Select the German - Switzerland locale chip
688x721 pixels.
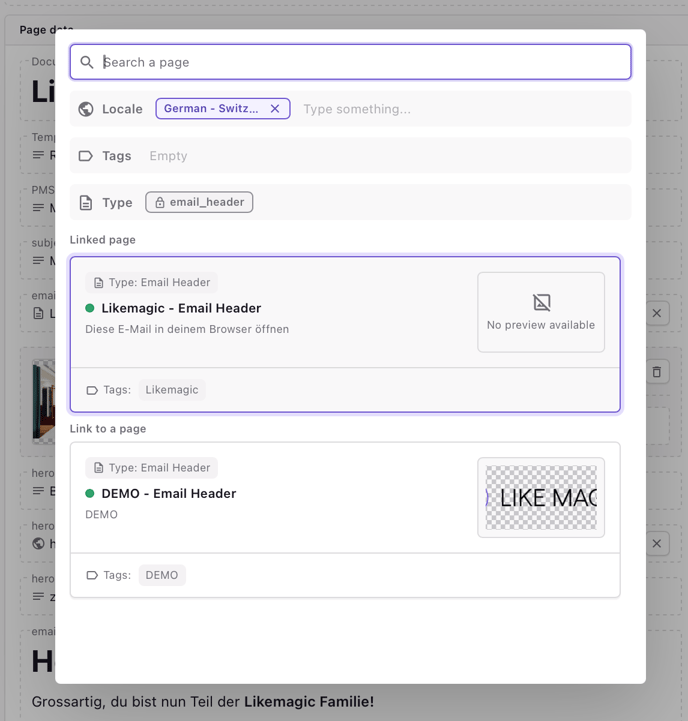click(212, 109)
